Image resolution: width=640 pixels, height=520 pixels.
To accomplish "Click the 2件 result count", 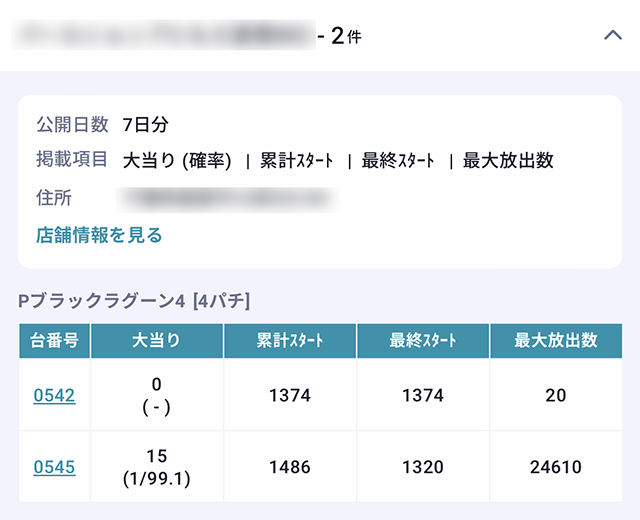I will click(345, 37).
